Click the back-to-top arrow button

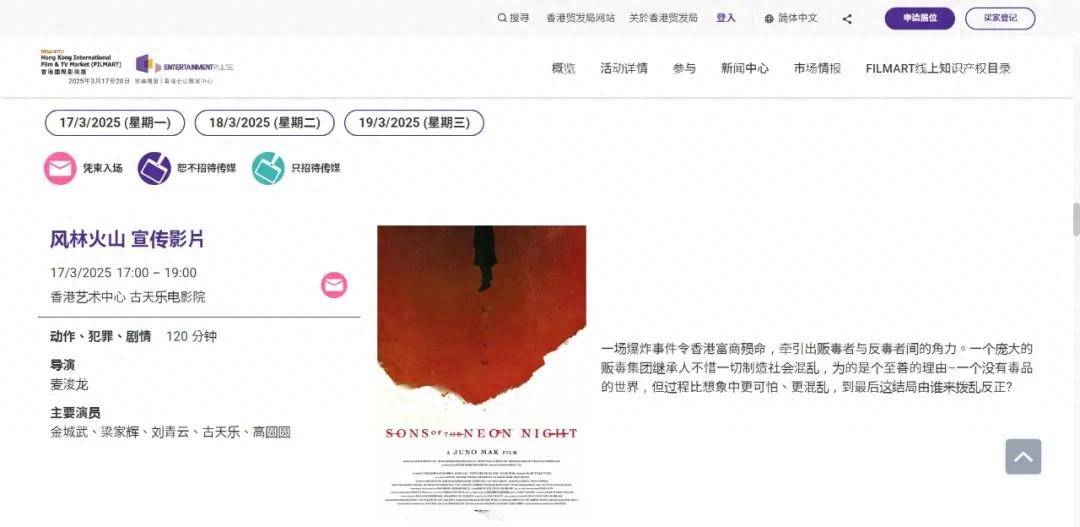click(1024, 457)
